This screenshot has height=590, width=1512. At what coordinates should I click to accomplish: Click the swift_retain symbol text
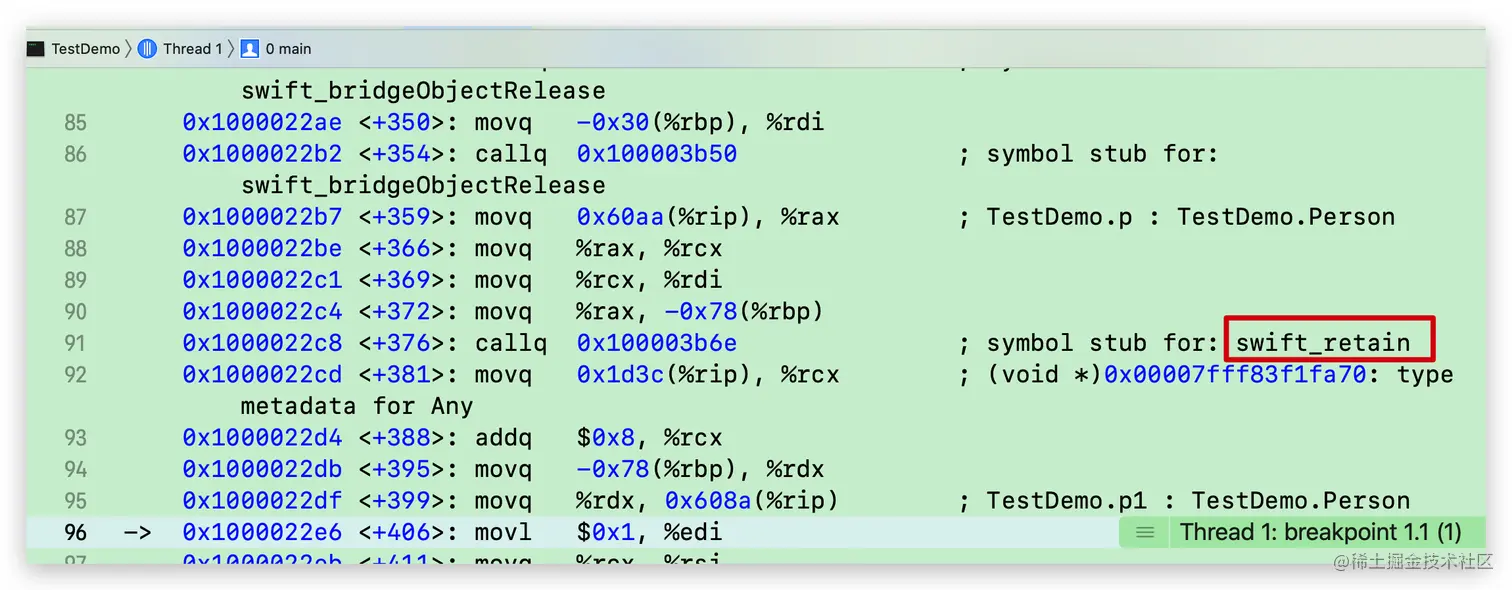tap(1323, 343)
